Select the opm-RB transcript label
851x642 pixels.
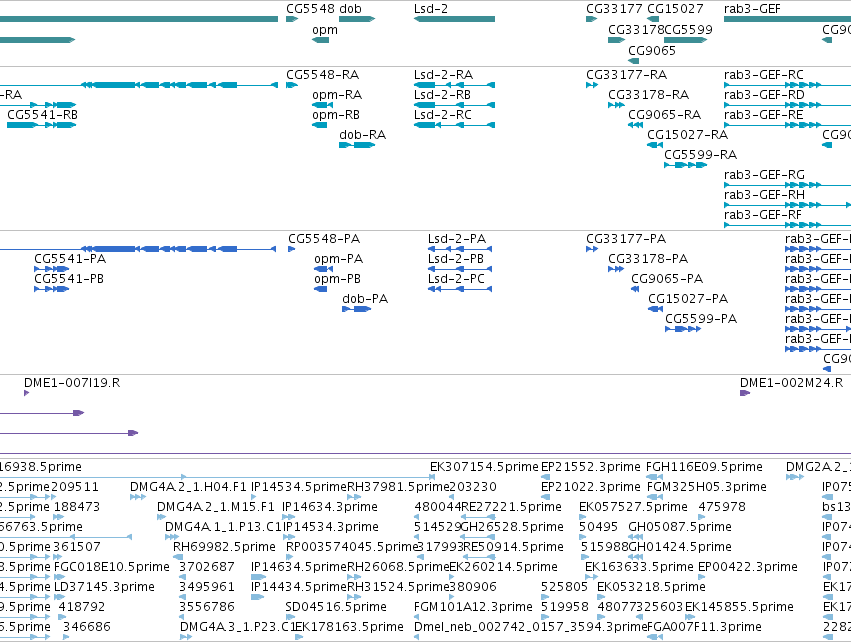(337, 115)
